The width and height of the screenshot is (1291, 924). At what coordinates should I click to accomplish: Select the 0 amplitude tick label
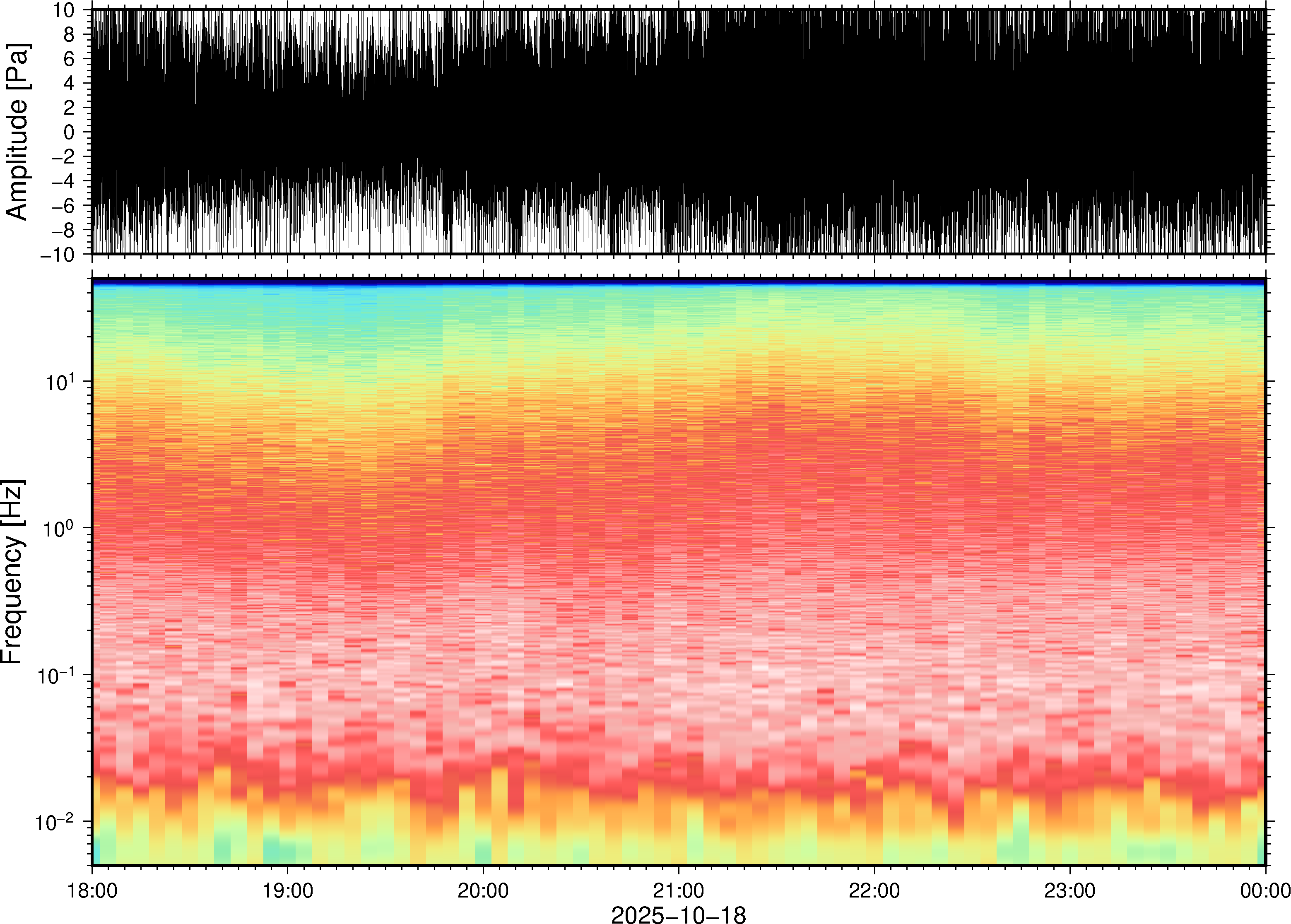[69, 132]
